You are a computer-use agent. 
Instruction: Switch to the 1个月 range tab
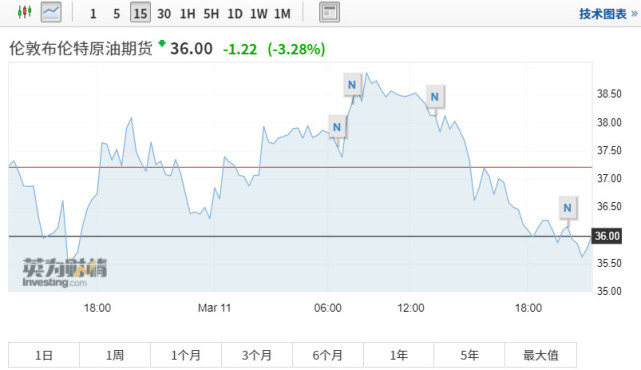click(186, 355)
